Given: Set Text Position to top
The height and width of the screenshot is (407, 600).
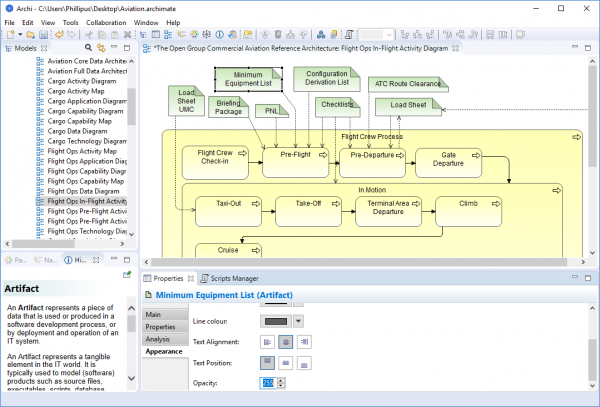Looking at the screenshot, I should (x=267, y=363).
